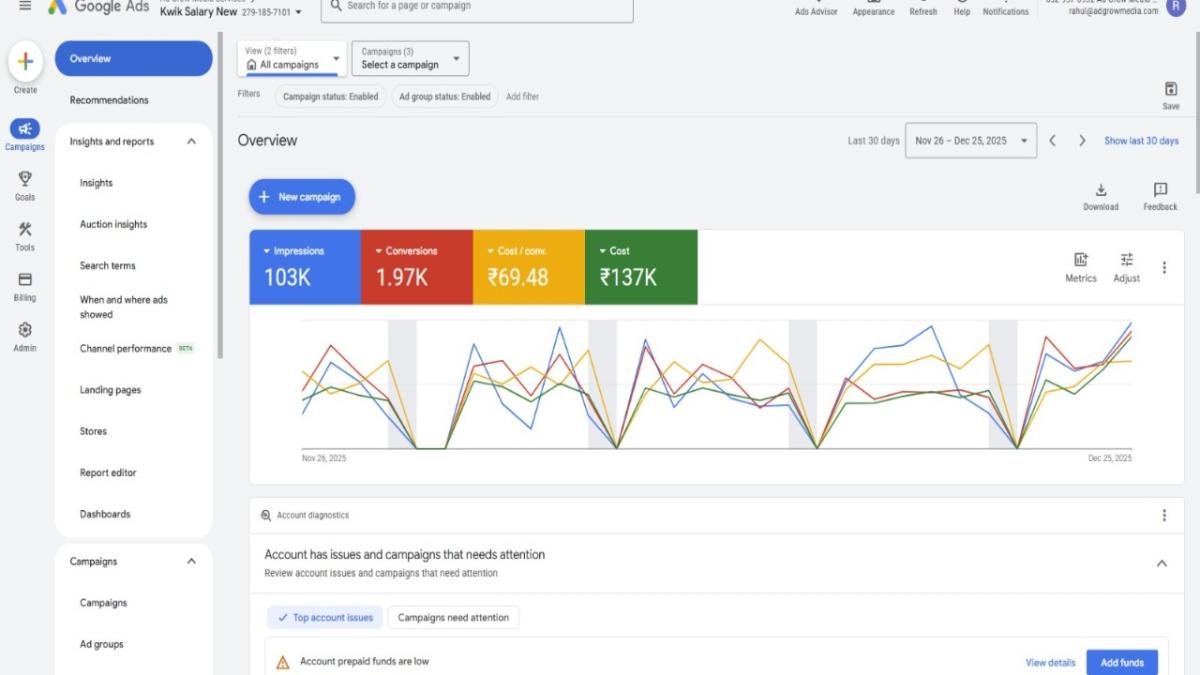Click the Adjust chart icon
The height and width of the screenshot is (675, 1200).
[1126, 260]
